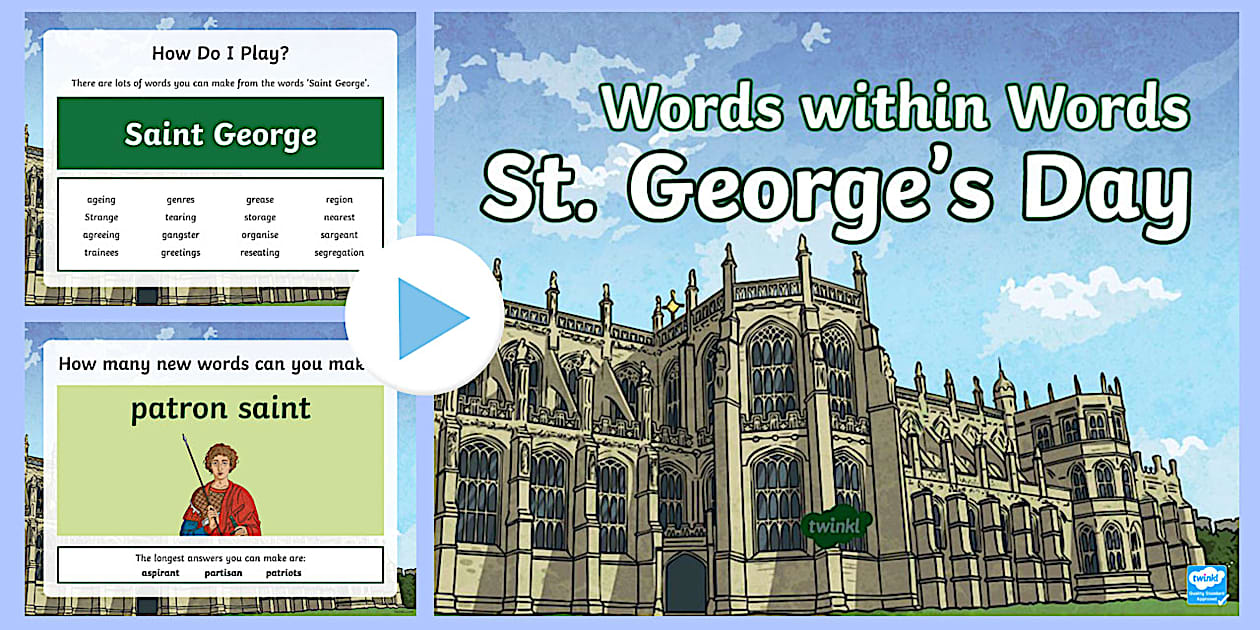Click the 'St. George's Day' heading
Viewport: 1260px width, 630px height.
pyautogui.click(x=835, y=189)
